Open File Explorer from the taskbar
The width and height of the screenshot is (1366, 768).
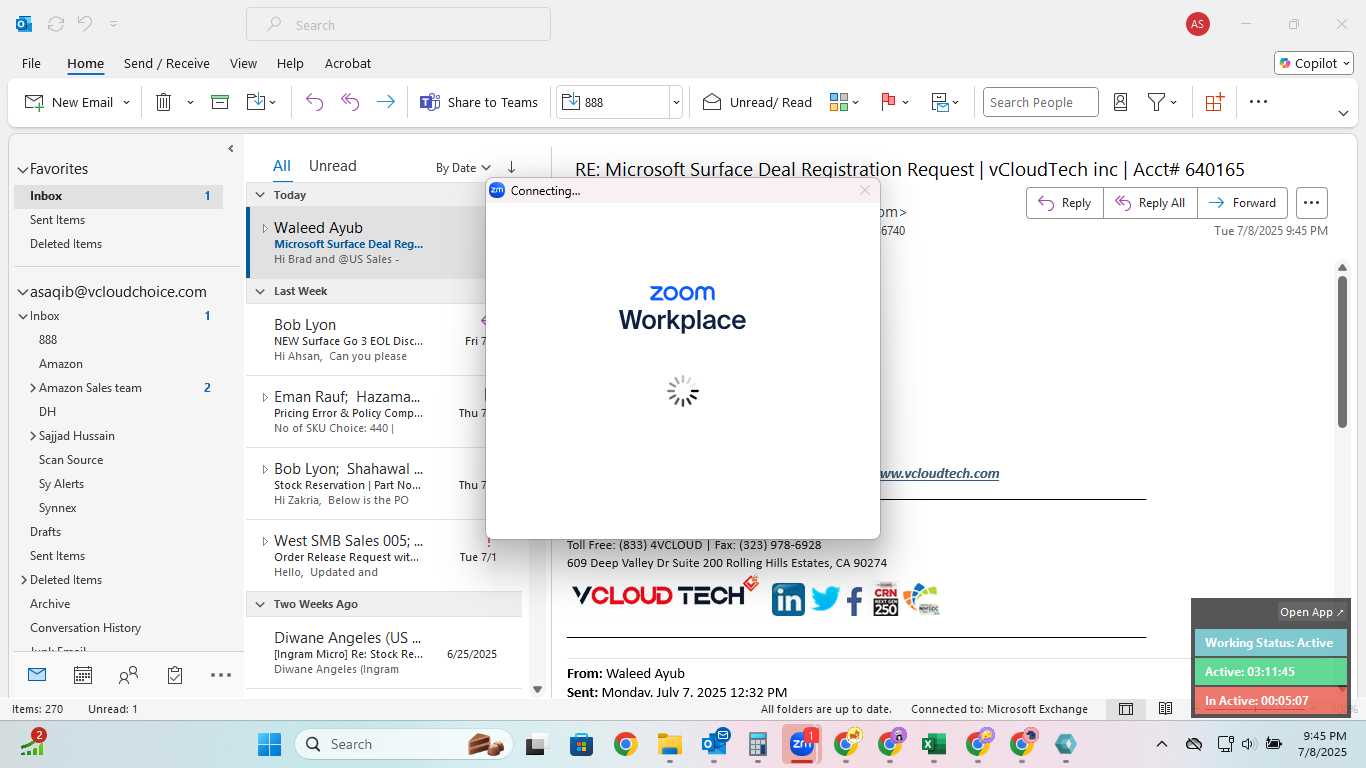669,744
